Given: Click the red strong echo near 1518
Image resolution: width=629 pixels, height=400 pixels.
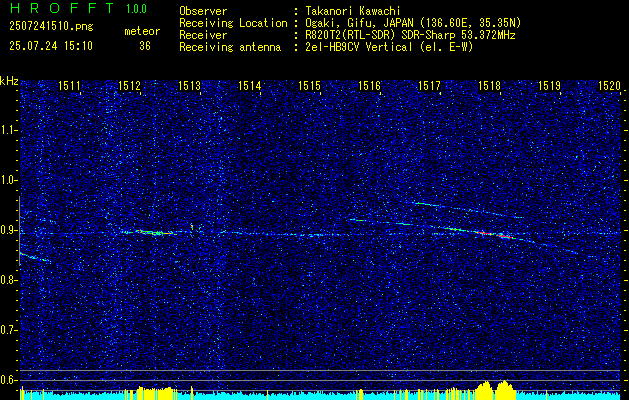Looking at the screenshot, I should pyautogui.click(x=495, y=235).
